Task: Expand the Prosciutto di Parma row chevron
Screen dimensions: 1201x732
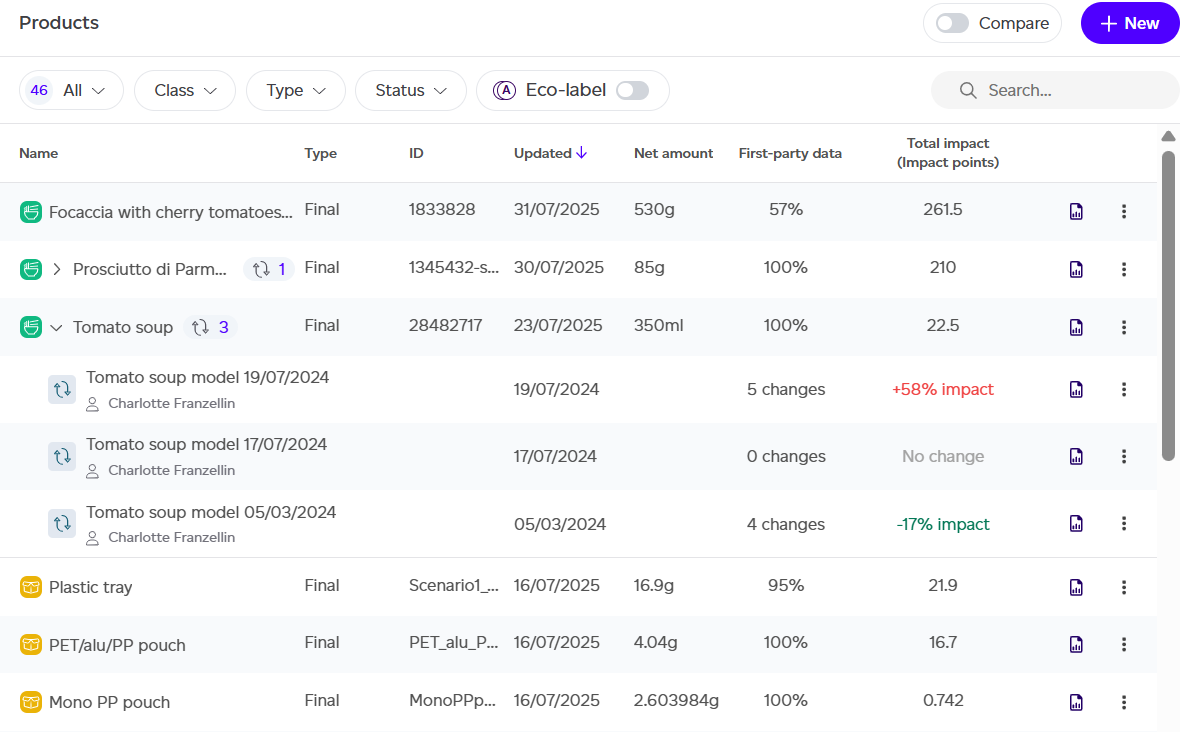Action: pos(57,269)
